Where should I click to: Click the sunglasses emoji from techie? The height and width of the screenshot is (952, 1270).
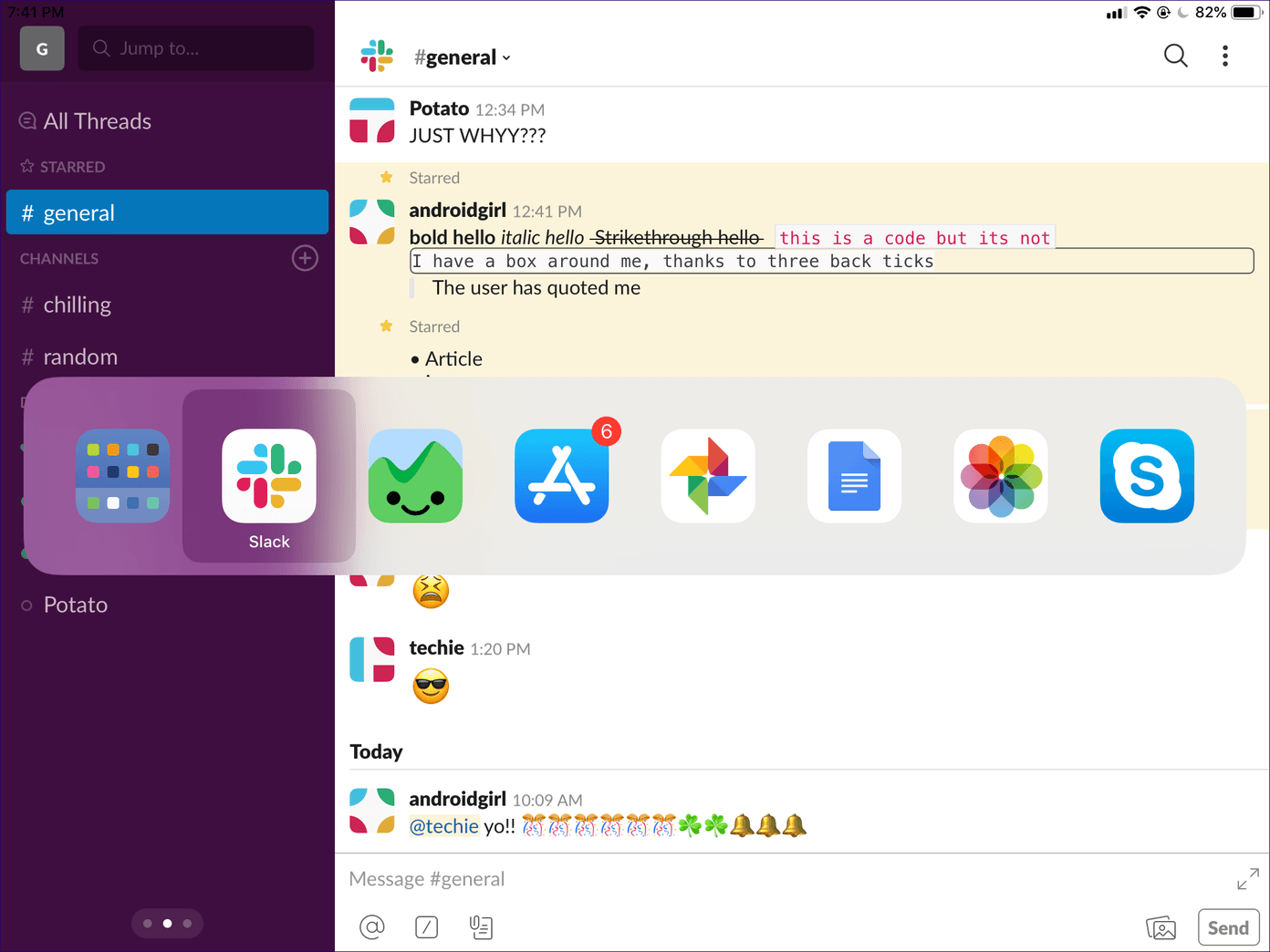pos(431,686)
